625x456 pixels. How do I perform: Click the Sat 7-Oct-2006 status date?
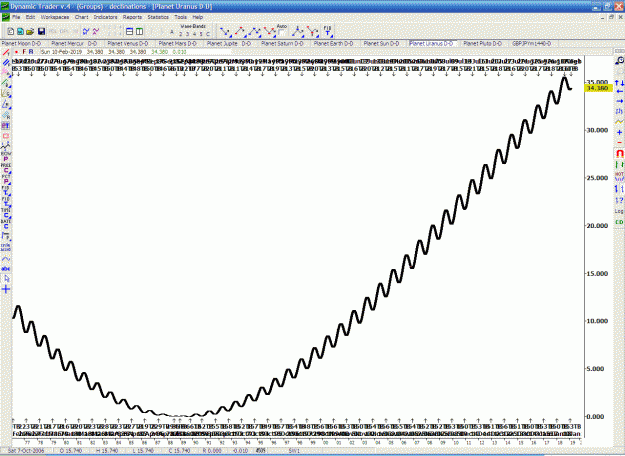(x=26, y=451)
